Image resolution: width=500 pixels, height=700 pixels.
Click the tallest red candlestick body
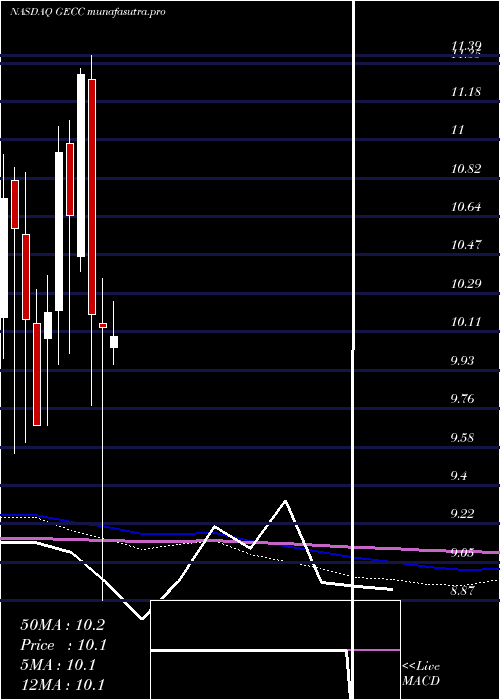[x=92, y=197]
